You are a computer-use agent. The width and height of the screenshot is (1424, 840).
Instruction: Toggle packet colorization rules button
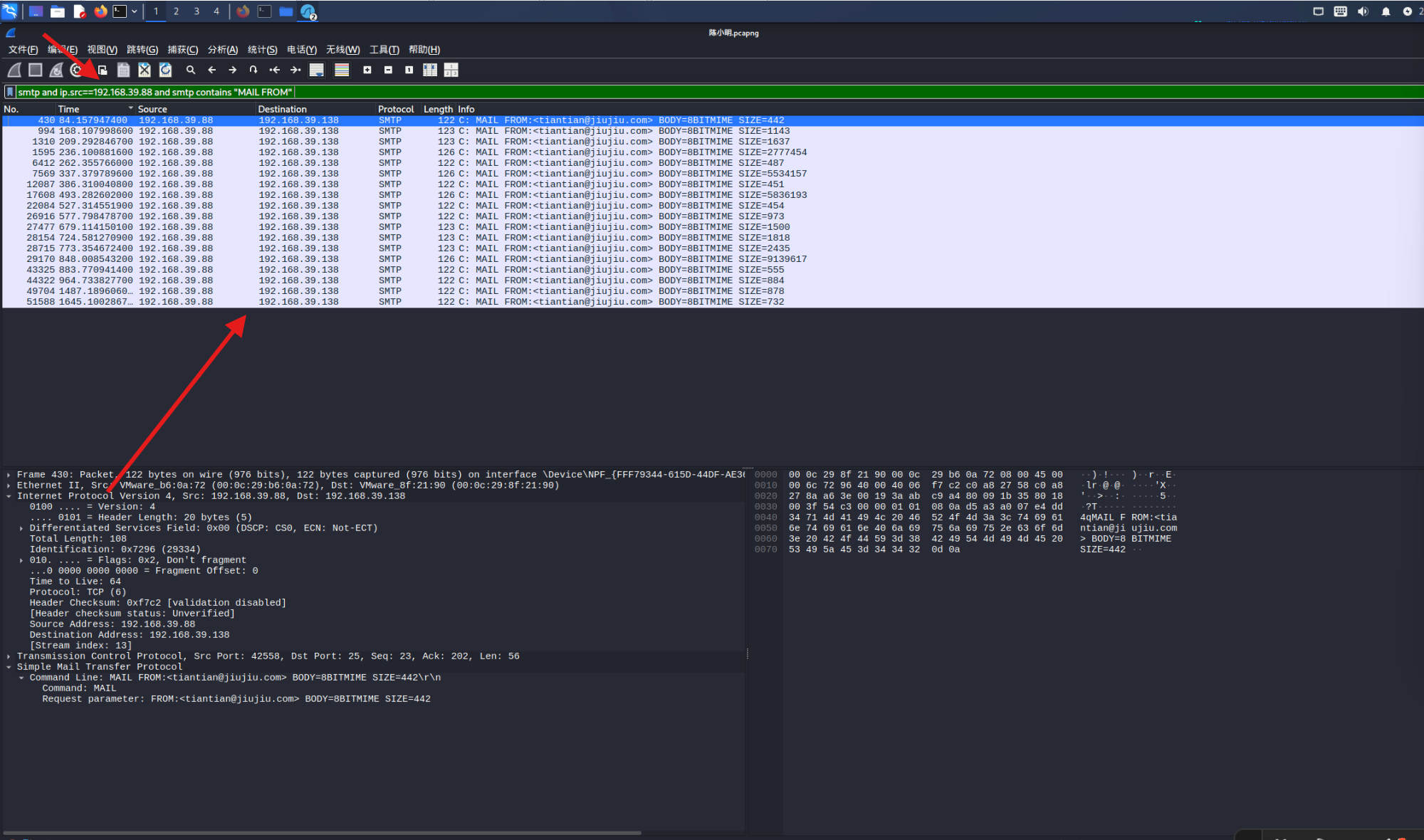342,70
